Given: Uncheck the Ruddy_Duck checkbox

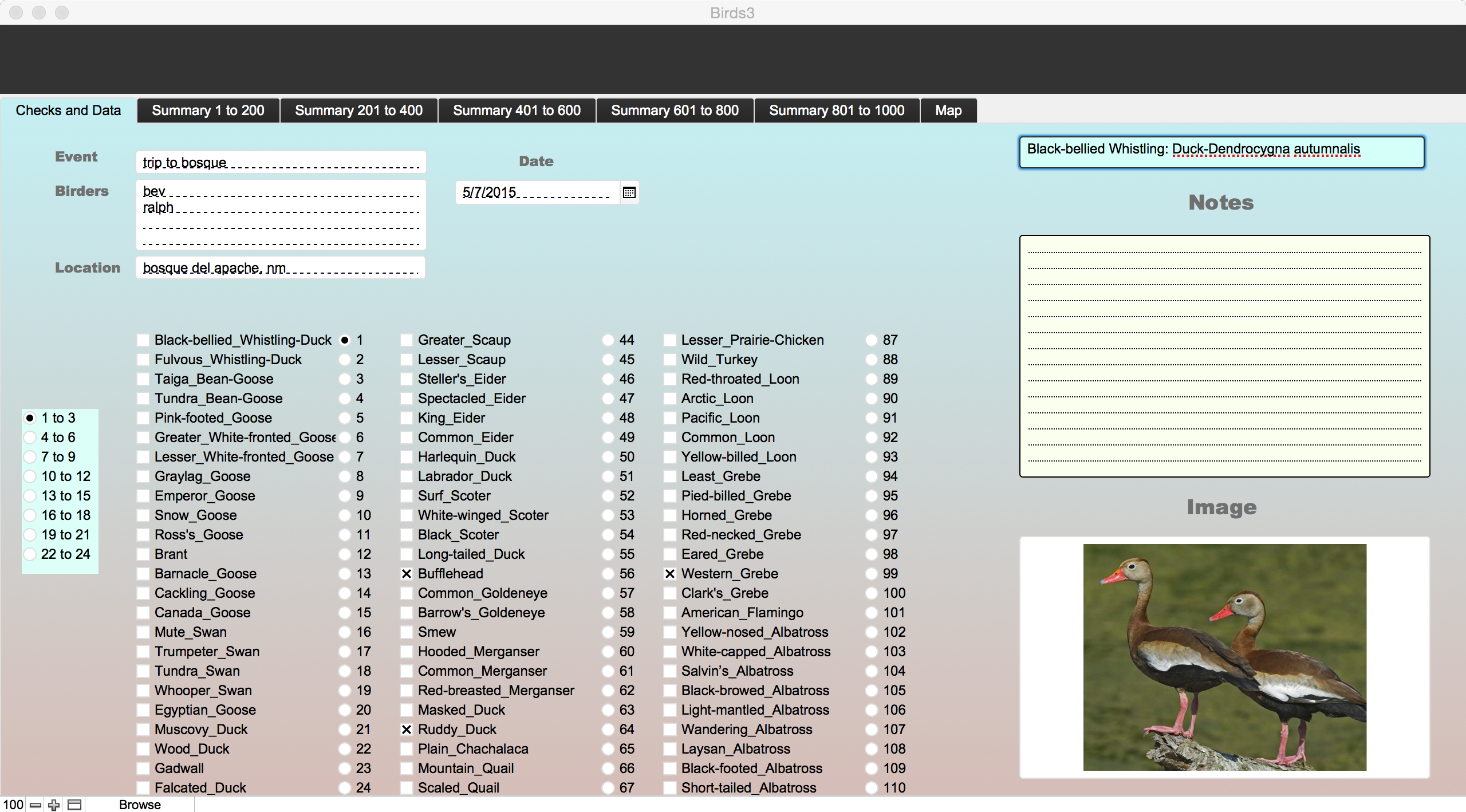Looking at the screenshot, I should [407, 730].
